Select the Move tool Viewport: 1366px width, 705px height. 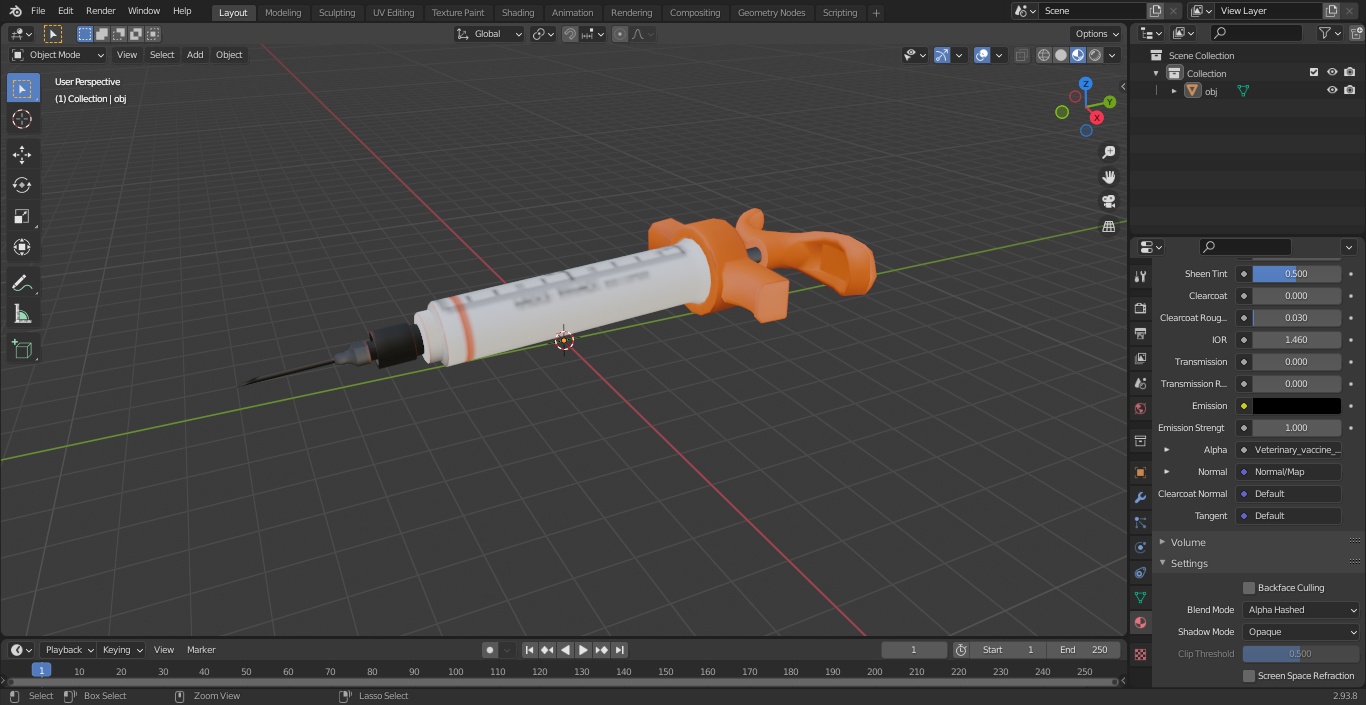pos(22,154)
